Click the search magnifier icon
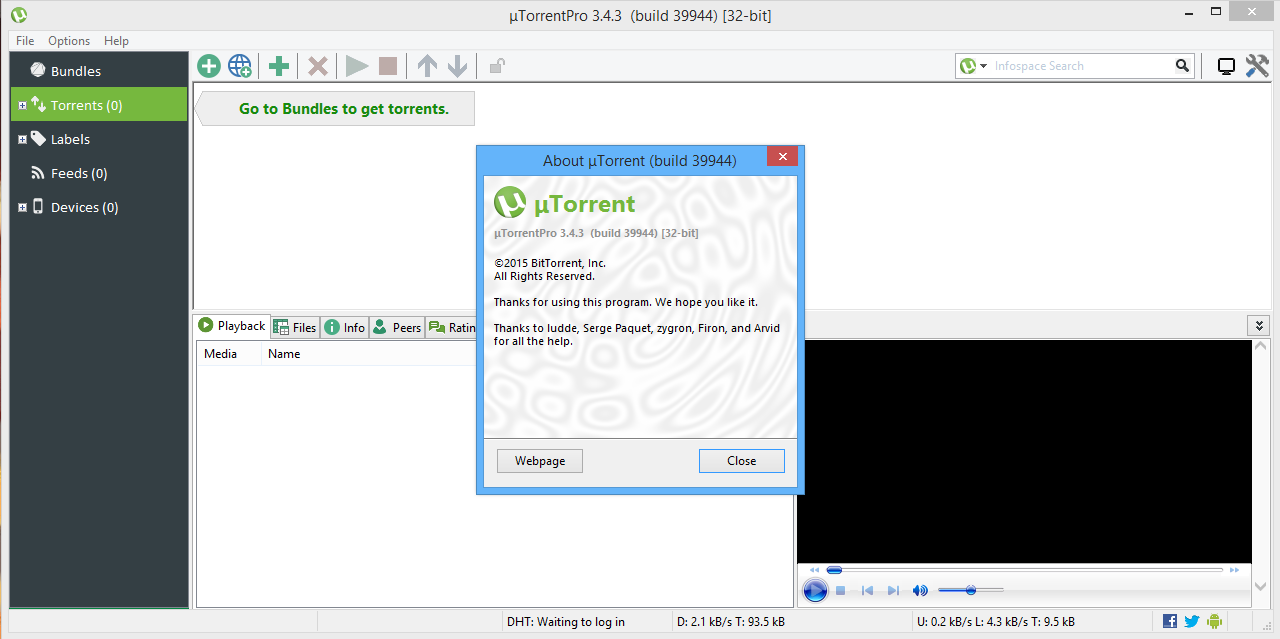Screen dimensions: 1280x639 tap(1183, 66)
